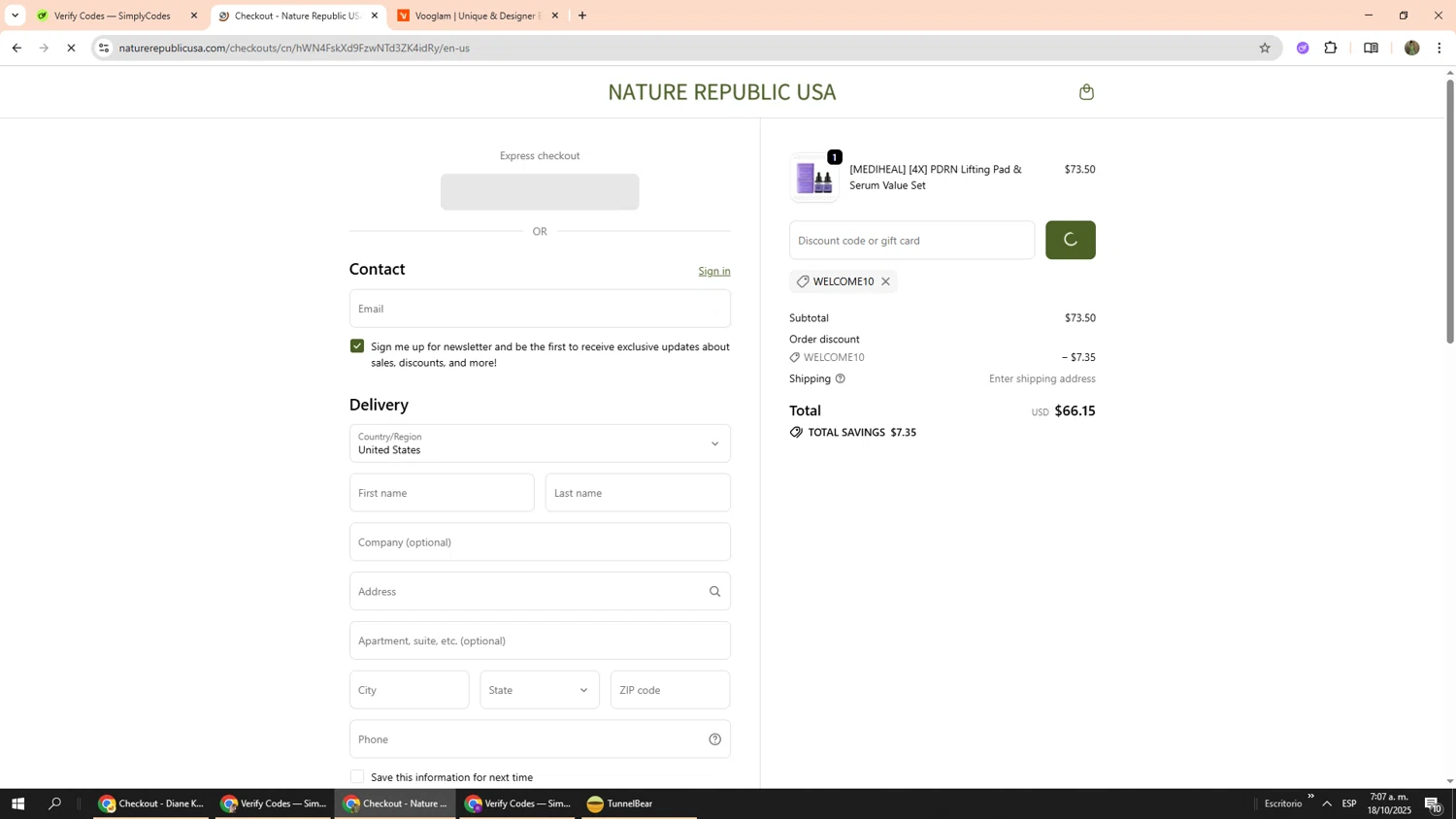
Task: Click the Apartment, suite field
Action: click(x=540, y=640)
